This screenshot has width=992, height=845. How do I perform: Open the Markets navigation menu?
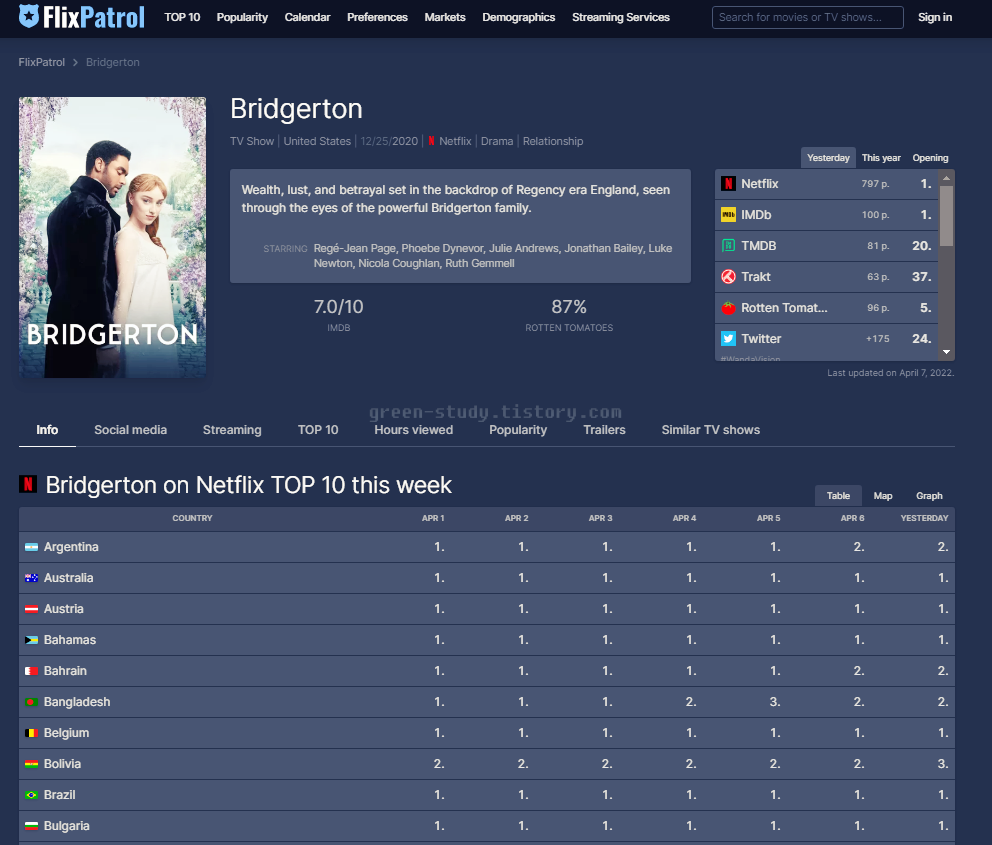(445, 17)
